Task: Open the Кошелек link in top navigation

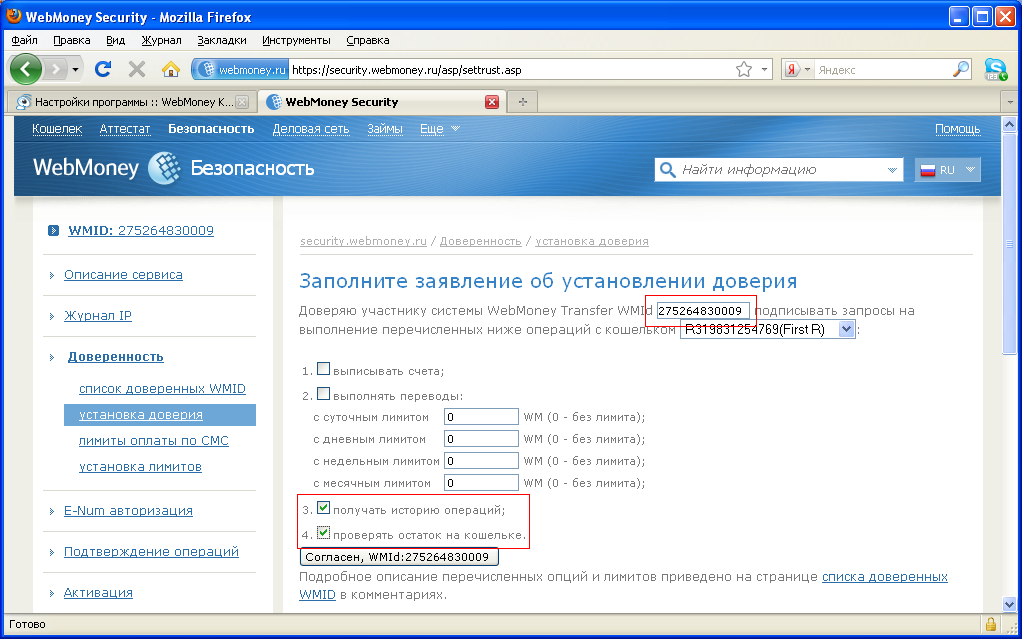Action: [x=57, y=128]
